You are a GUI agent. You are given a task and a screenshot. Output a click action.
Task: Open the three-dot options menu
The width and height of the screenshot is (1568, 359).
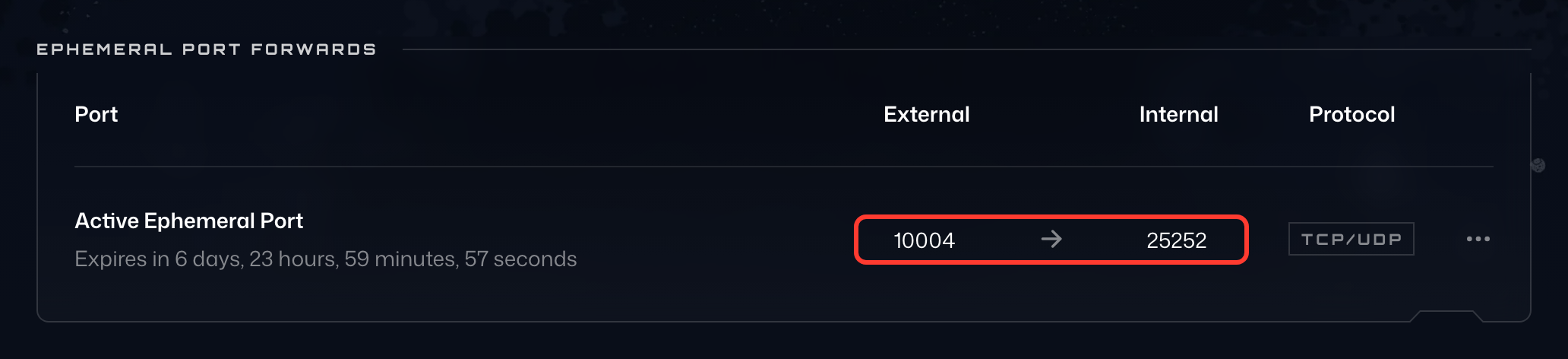coord(1478,239)
